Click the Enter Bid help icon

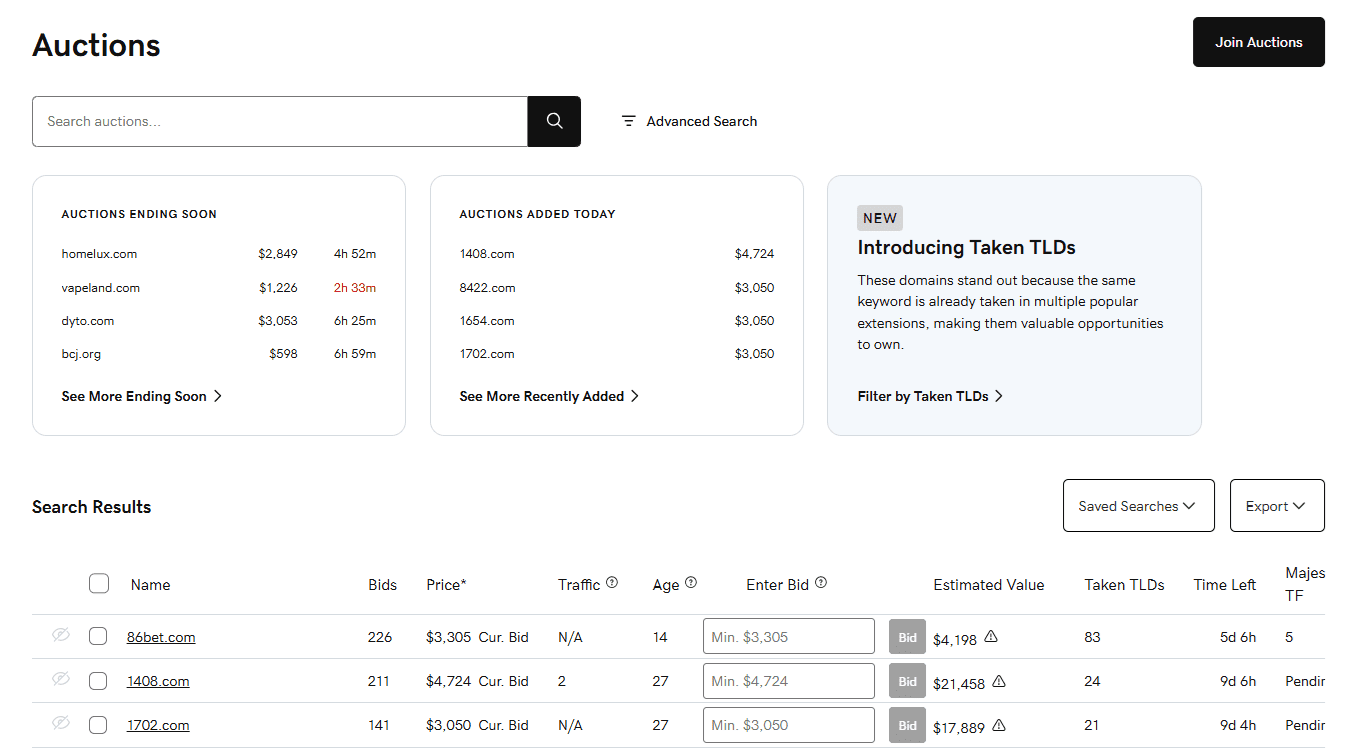(821, 583)
